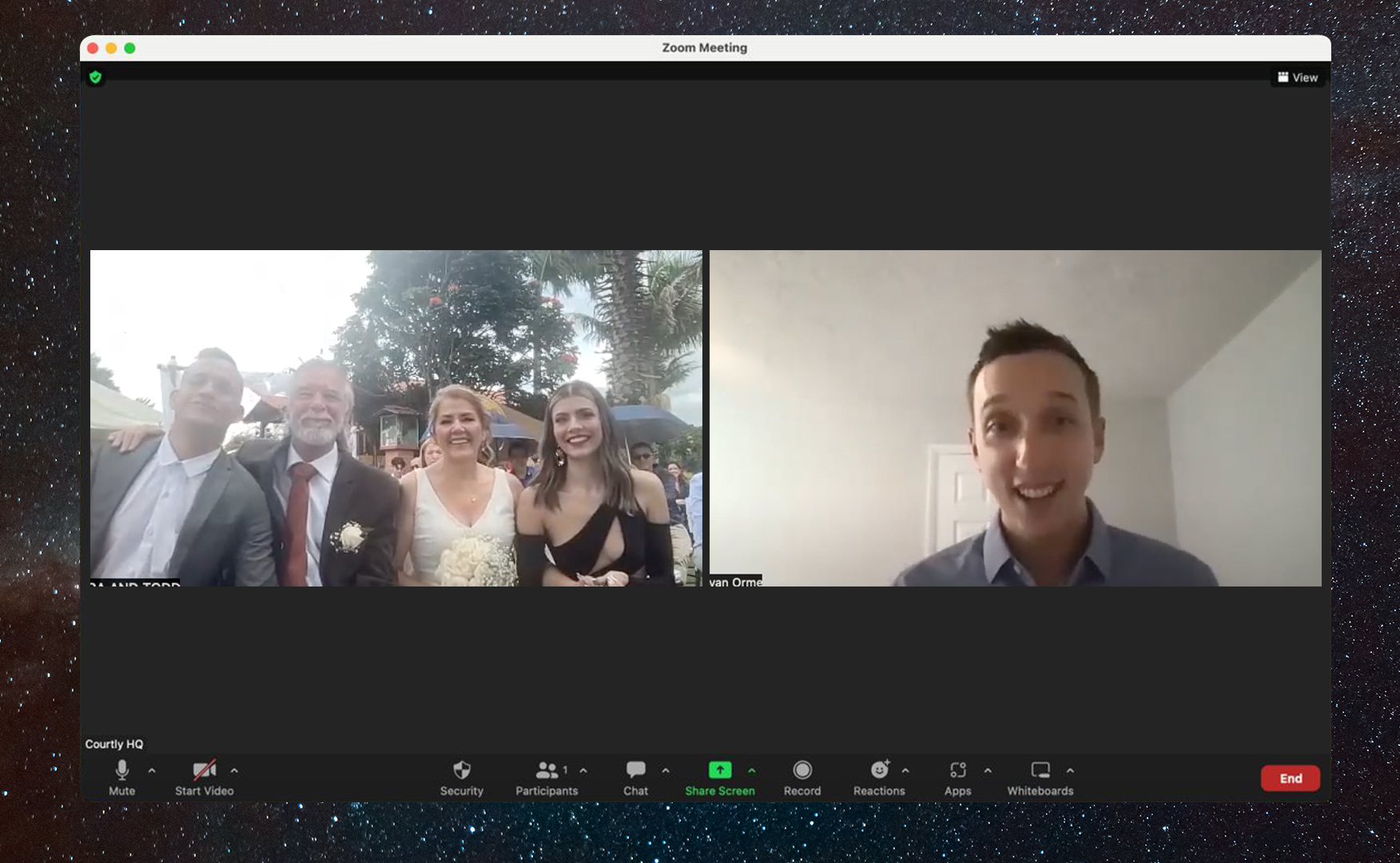Open audio options arrow beside Mute
This screenshot has width=1400, height=863.
152,770
